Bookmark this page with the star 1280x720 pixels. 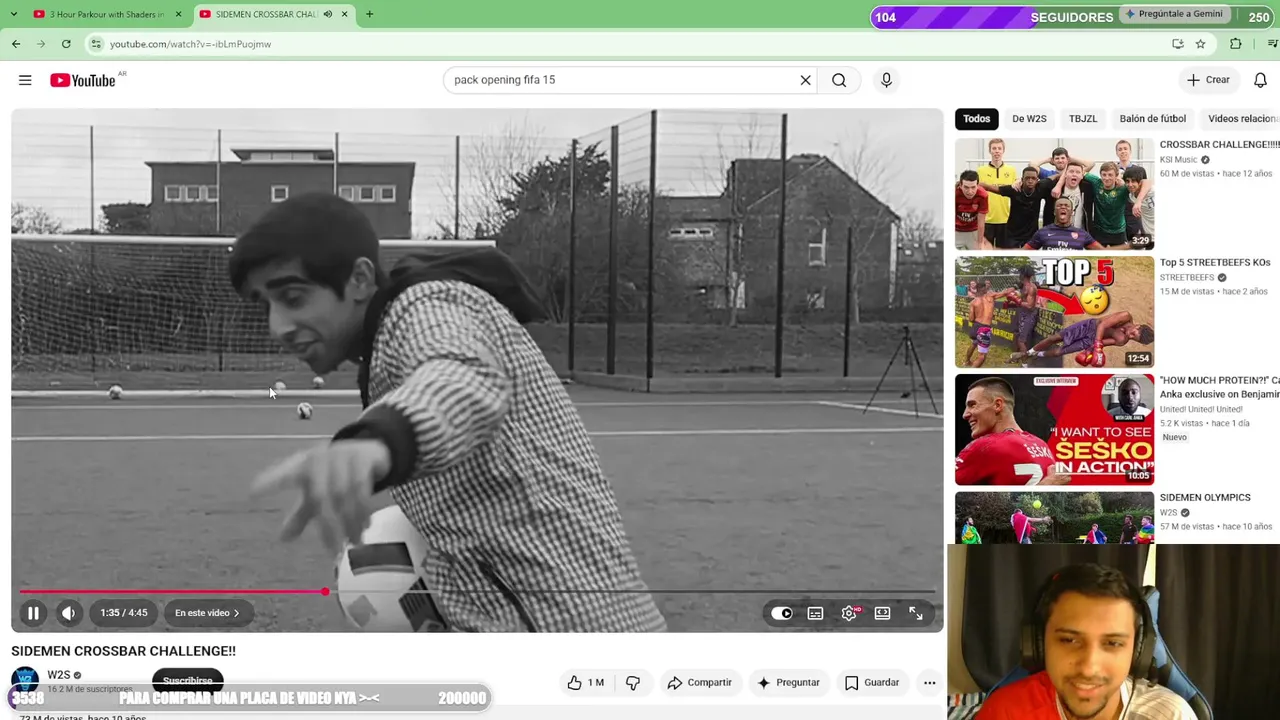point(1200,44)
